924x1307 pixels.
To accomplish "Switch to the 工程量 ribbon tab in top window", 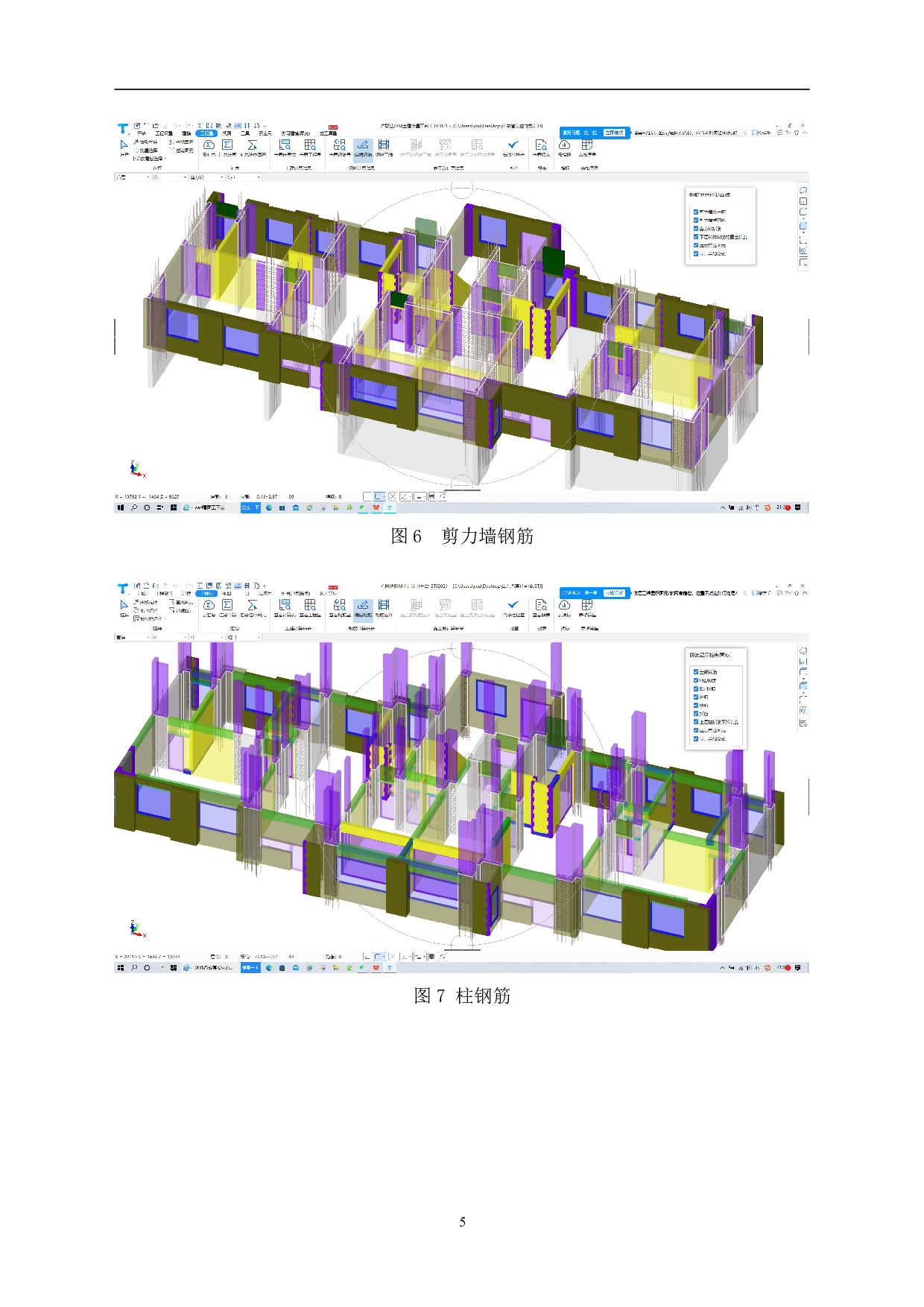I will [206, 133].
